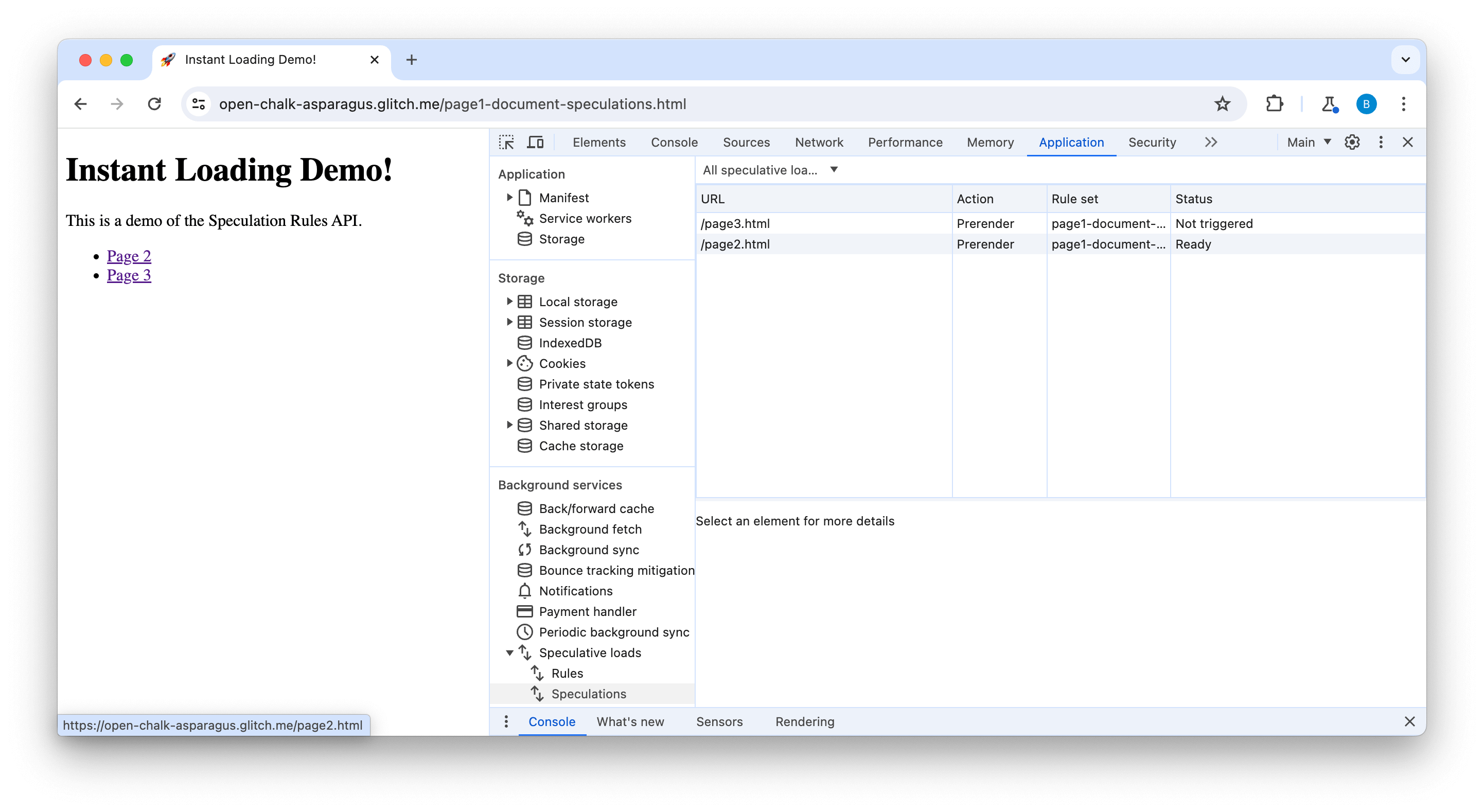Click the Periodic background sync icon
This screenshot has height=812, width=1484.
[x=525, y=632]
